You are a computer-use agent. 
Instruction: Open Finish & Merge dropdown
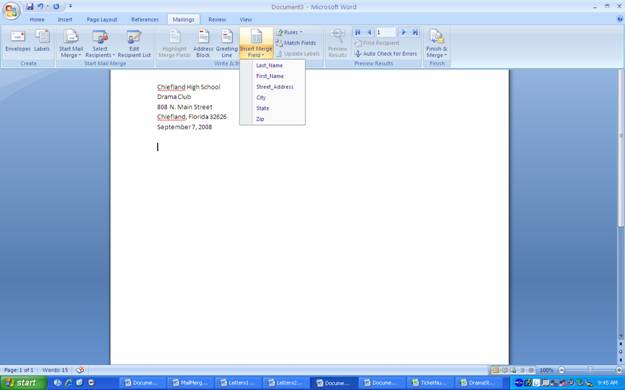436,43
